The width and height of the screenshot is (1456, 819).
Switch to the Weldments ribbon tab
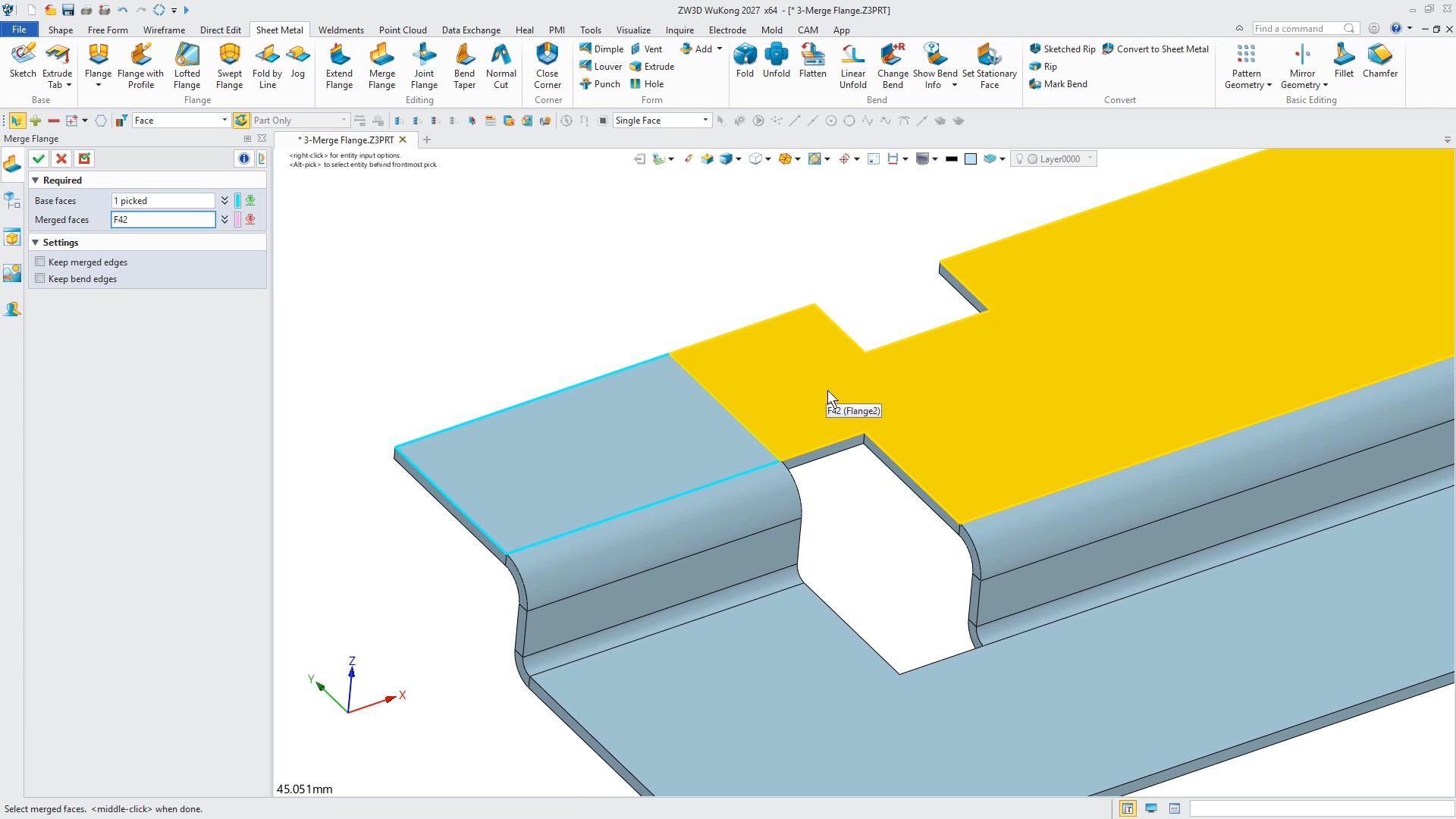[x=340, y=30]
